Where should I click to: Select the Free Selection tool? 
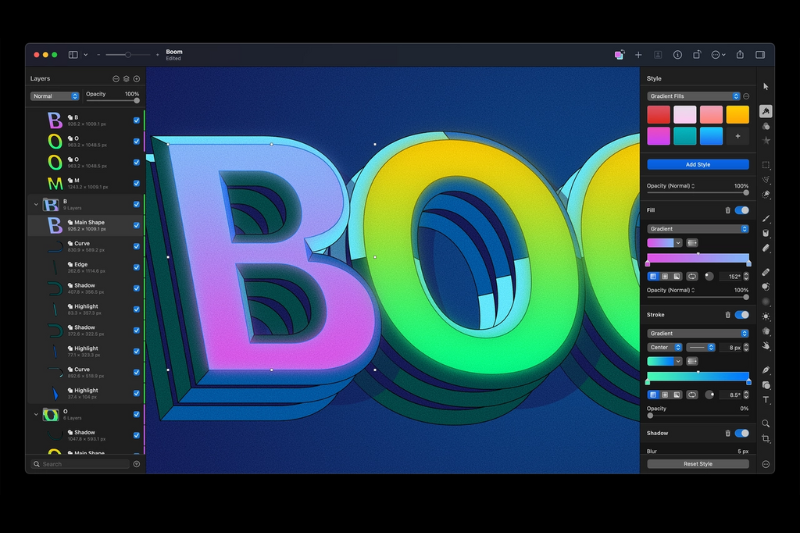click(x=765, y=180)
